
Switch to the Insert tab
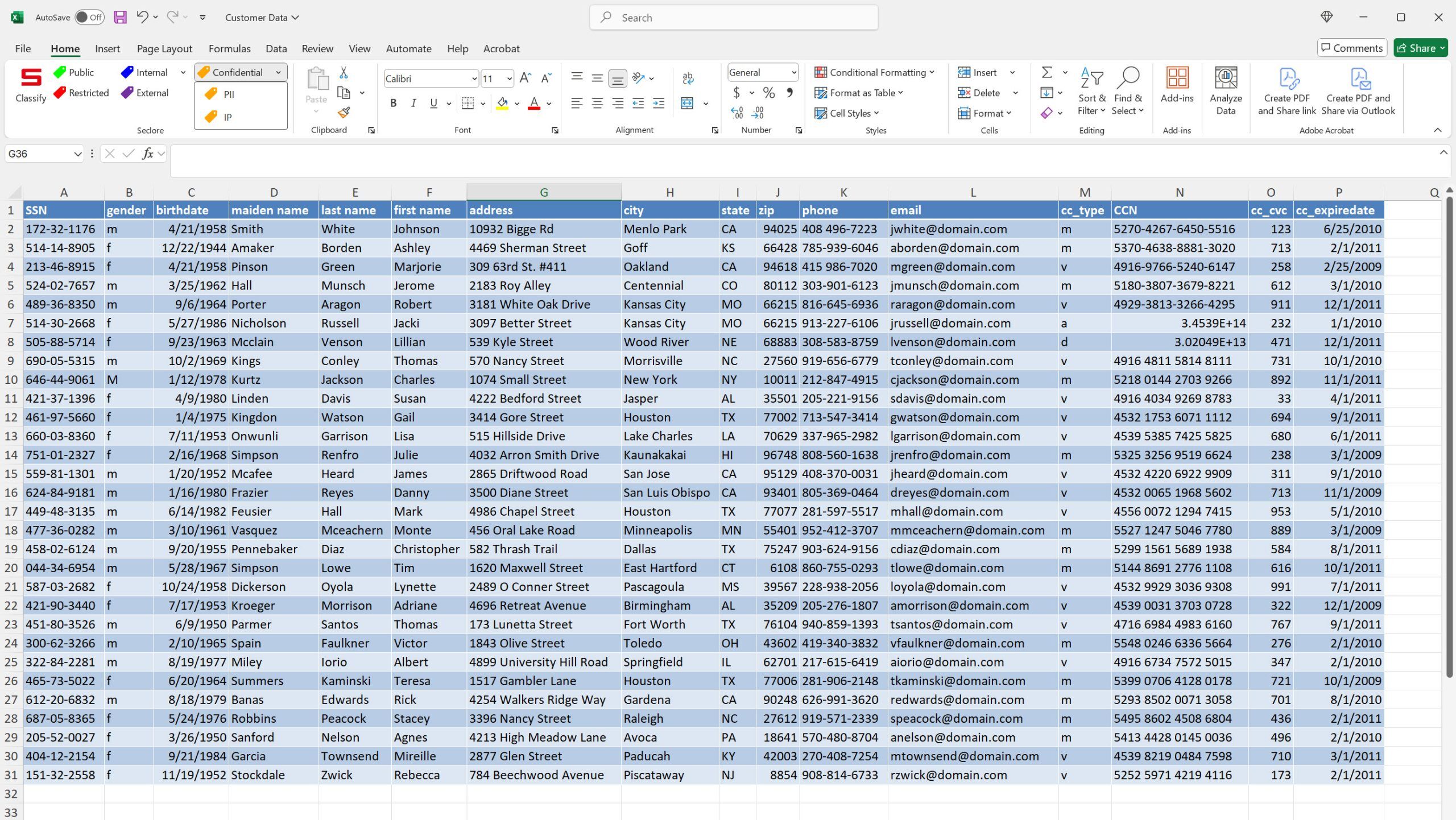(107, 48)
